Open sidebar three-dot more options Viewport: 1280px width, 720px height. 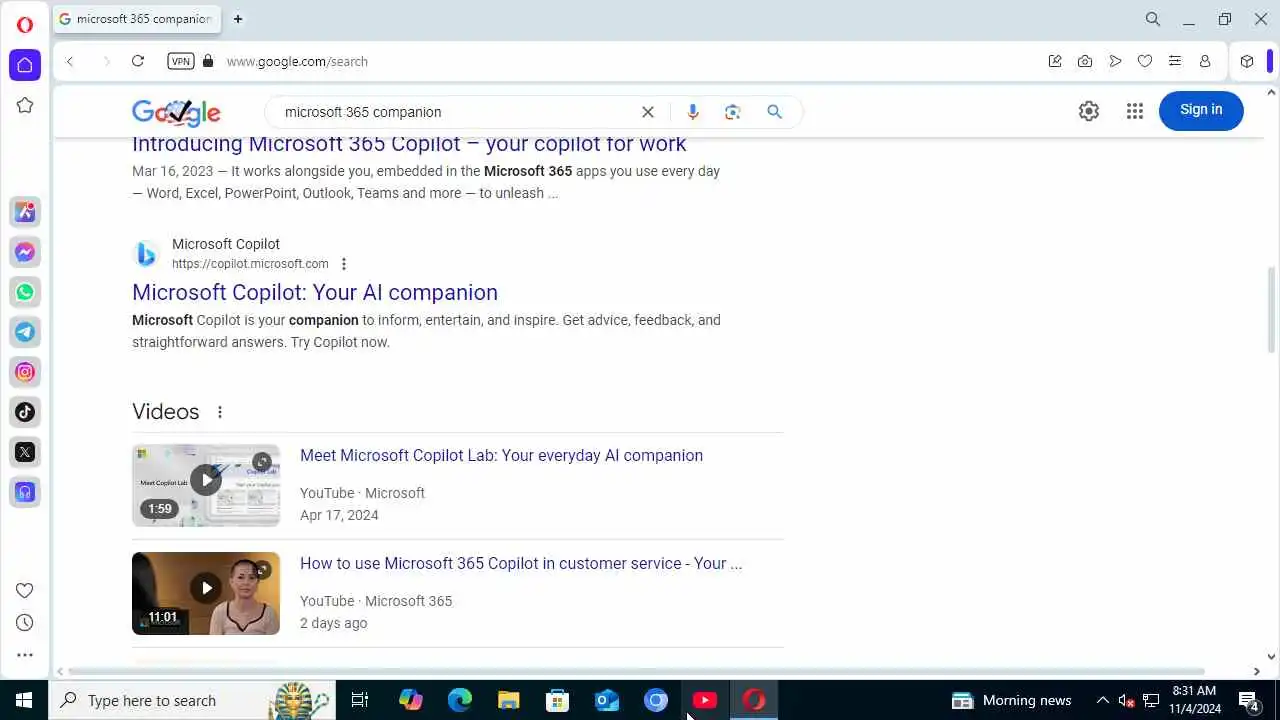pyautogui.click(x=25, y=655)
